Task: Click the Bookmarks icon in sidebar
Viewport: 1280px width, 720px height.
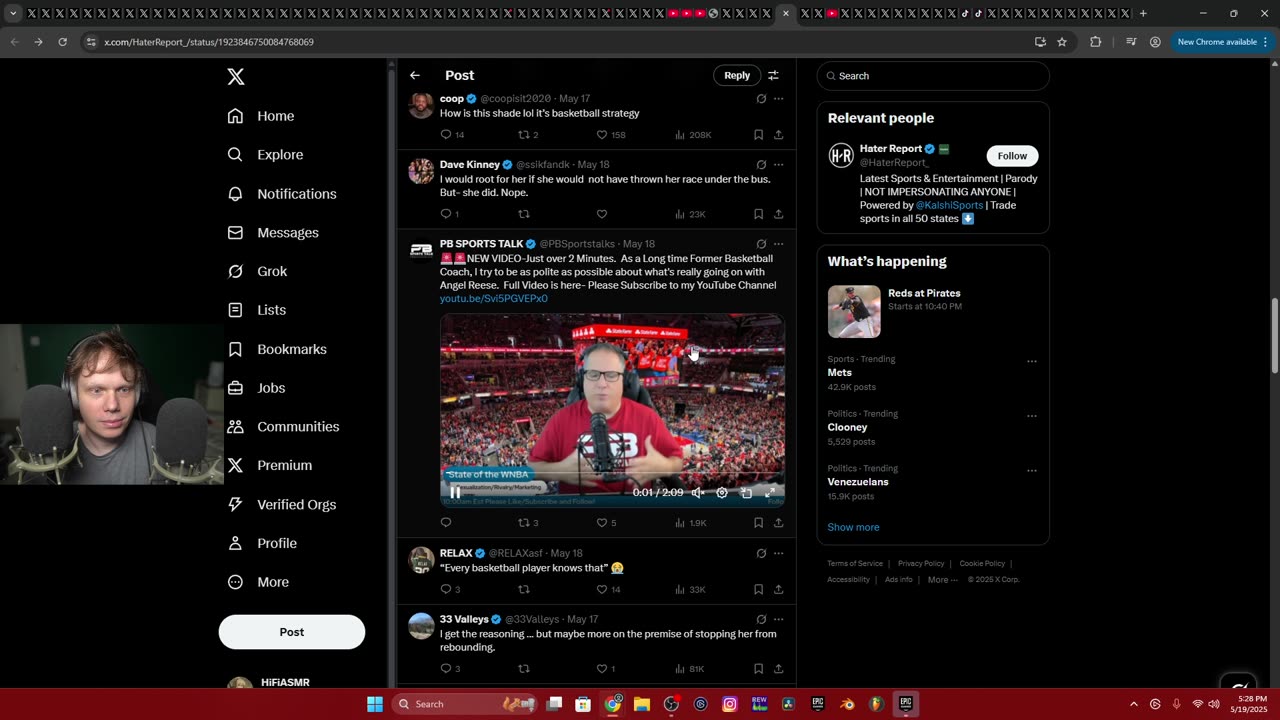Action: click(235, 349)
